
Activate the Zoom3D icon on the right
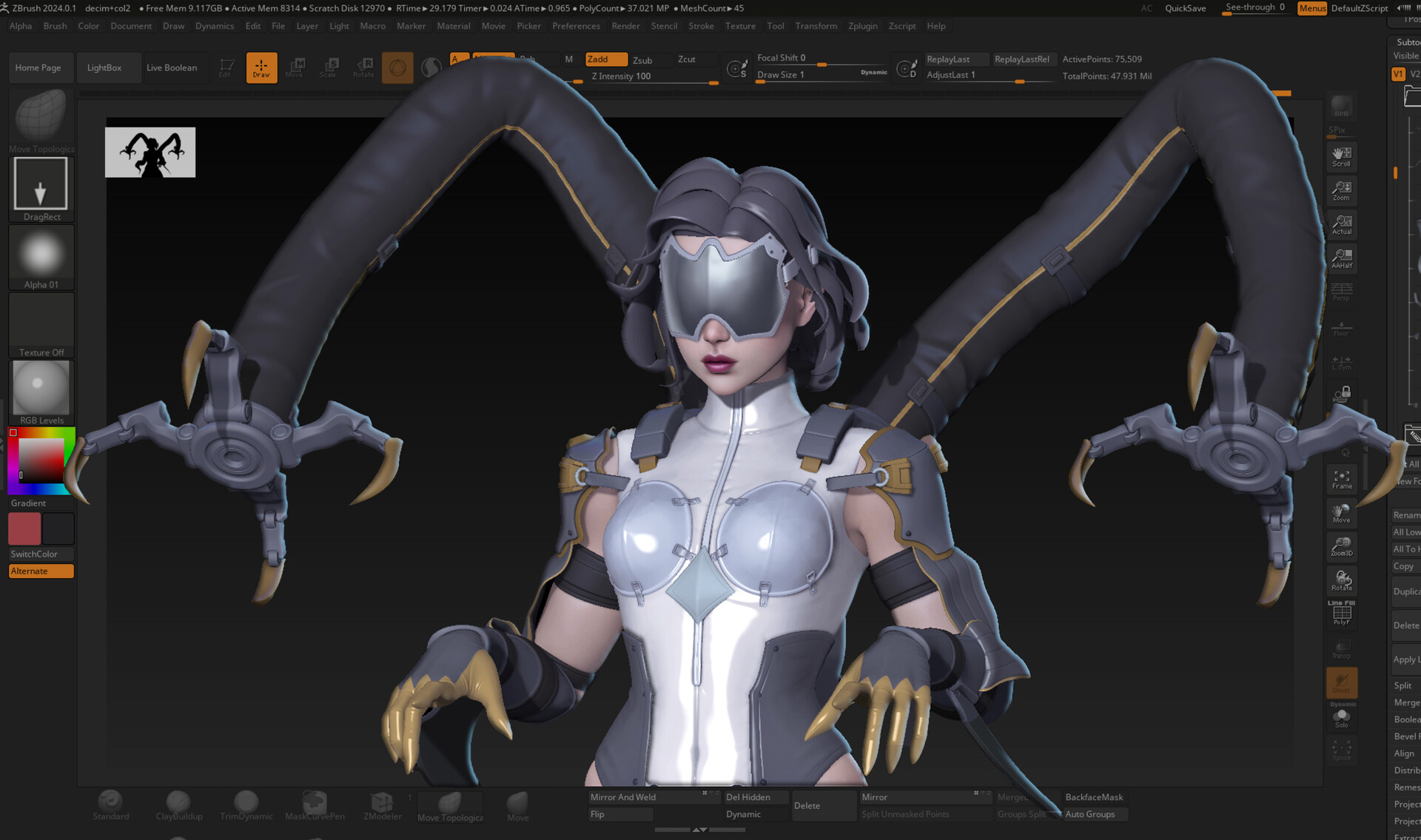(x=1342, y=545)
